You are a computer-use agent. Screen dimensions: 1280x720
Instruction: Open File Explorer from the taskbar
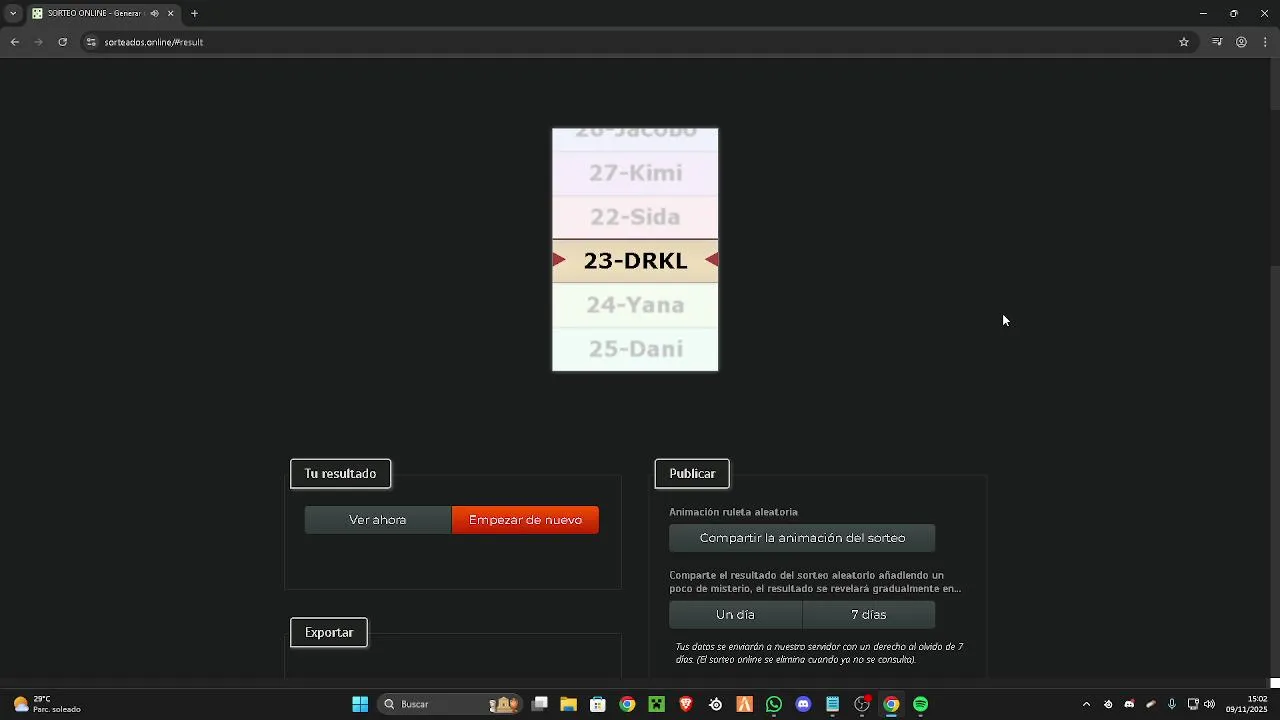[568, 704]
